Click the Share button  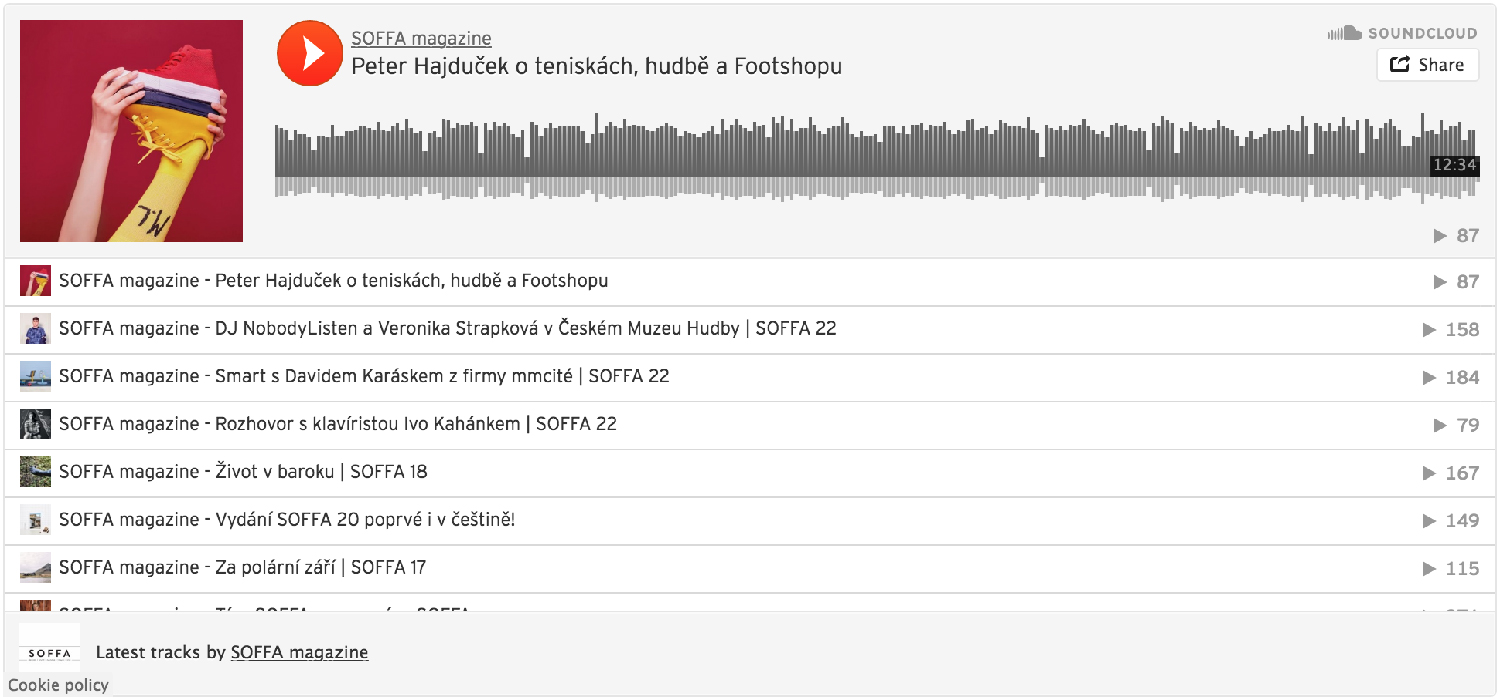click(x=1428, y=65)
